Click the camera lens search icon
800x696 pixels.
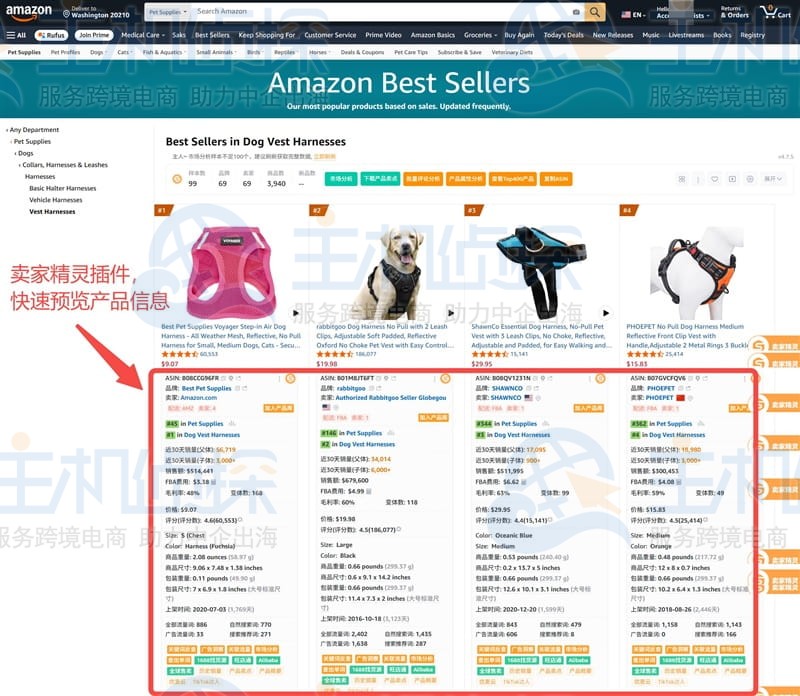[x=576, y=12]
